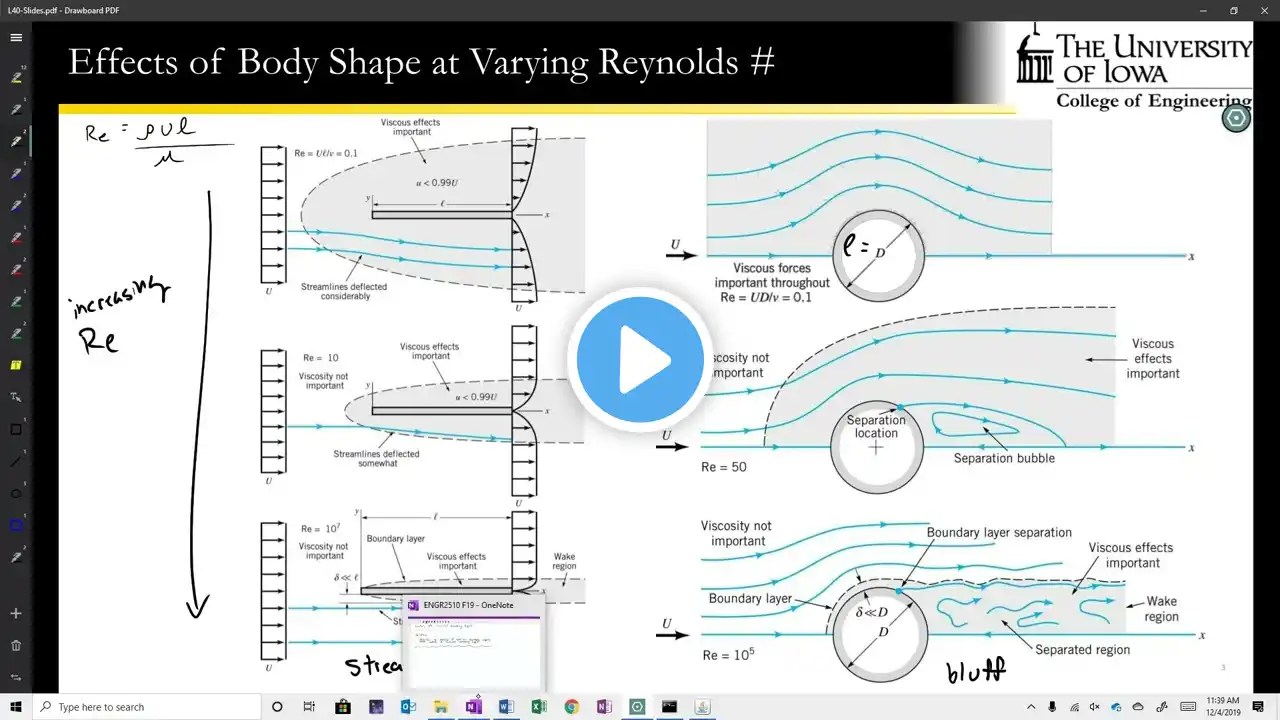Open the Windows Start menu

17,707
